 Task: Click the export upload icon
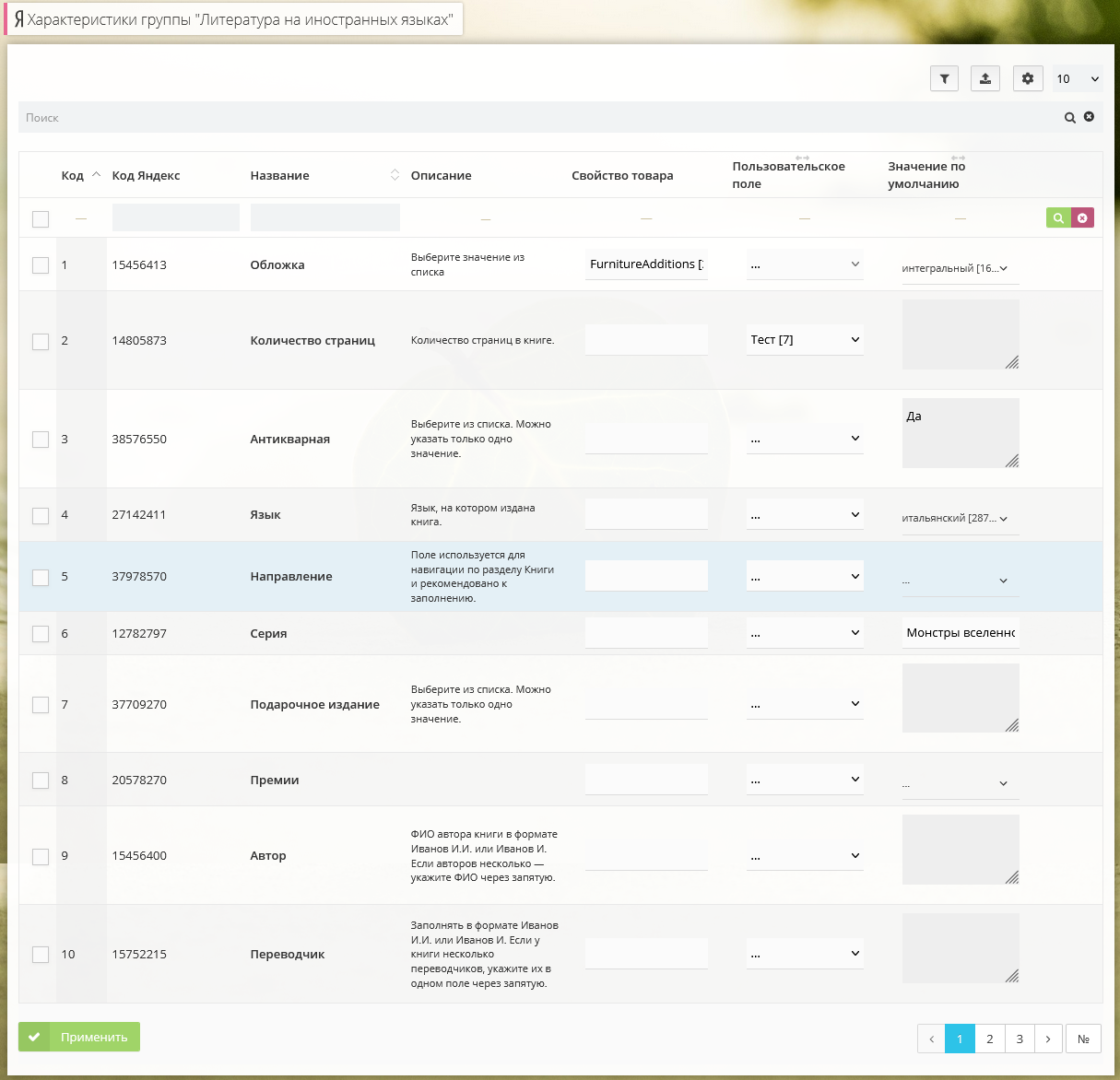coord(984,79)
